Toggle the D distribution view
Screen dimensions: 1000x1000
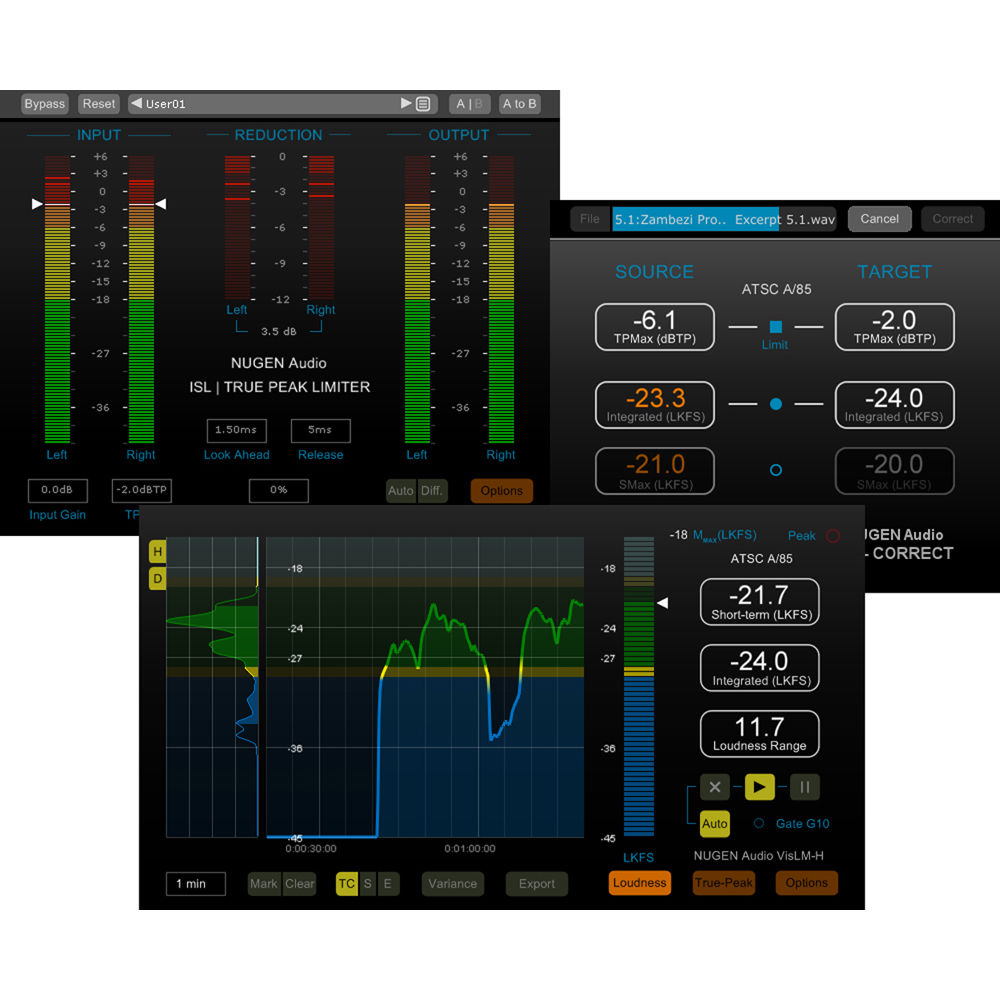(157, 578)
